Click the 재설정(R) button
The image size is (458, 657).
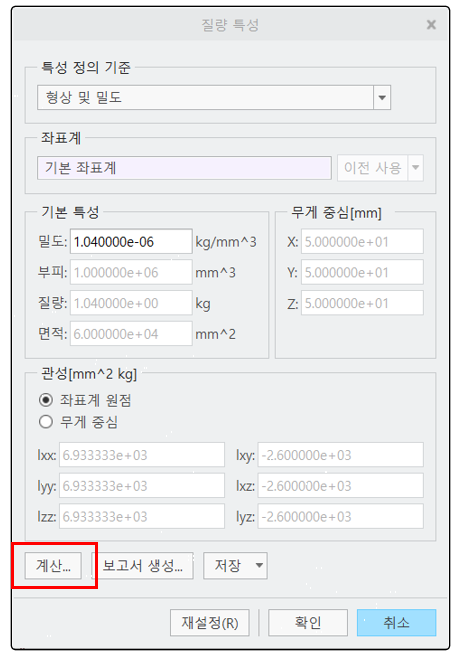coord(210,623)
